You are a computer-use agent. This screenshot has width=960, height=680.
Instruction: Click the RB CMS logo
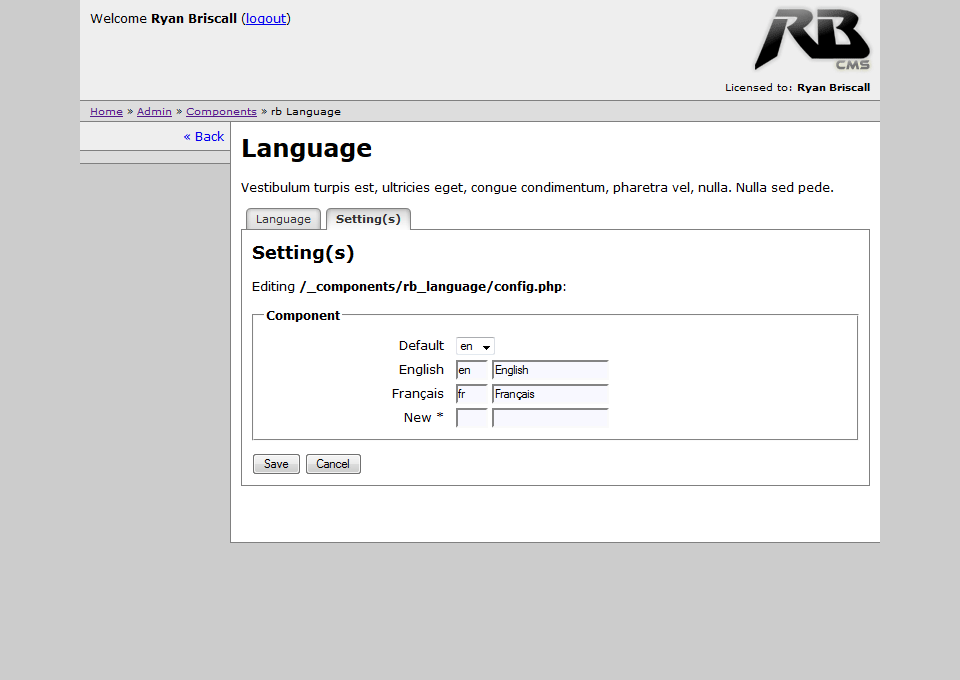click(x=812, y=40)
